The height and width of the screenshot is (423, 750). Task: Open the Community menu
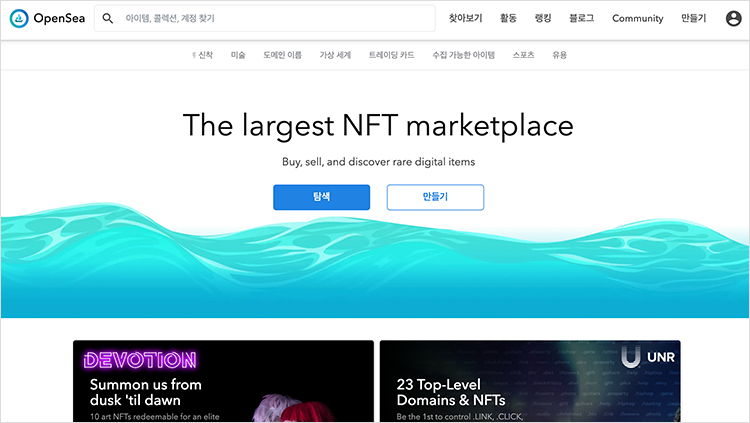click(638, 19)
